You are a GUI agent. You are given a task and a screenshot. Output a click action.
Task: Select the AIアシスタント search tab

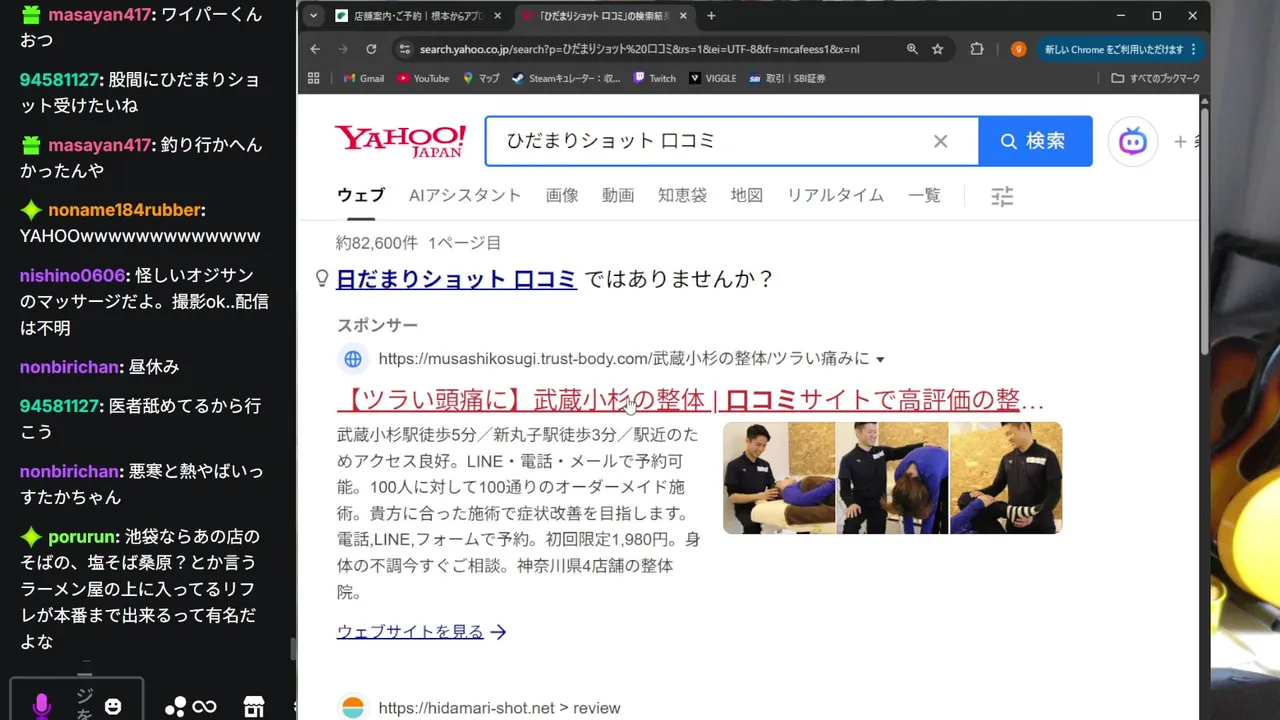tap(465, 196)
